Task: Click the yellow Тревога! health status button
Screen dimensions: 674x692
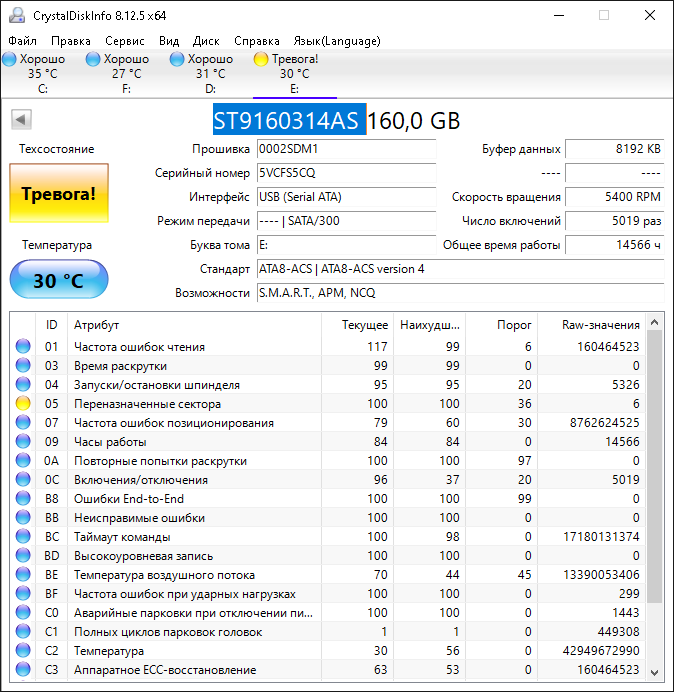Action: 59,194
